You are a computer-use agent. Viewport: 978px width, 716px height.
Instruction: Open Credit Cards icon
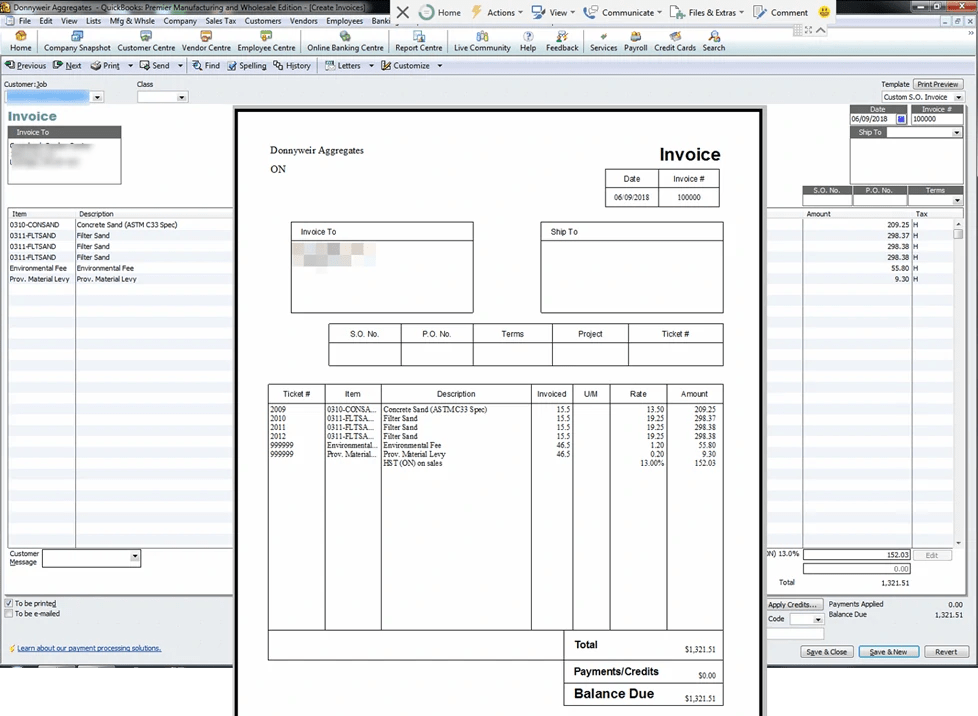pos(675,41)
